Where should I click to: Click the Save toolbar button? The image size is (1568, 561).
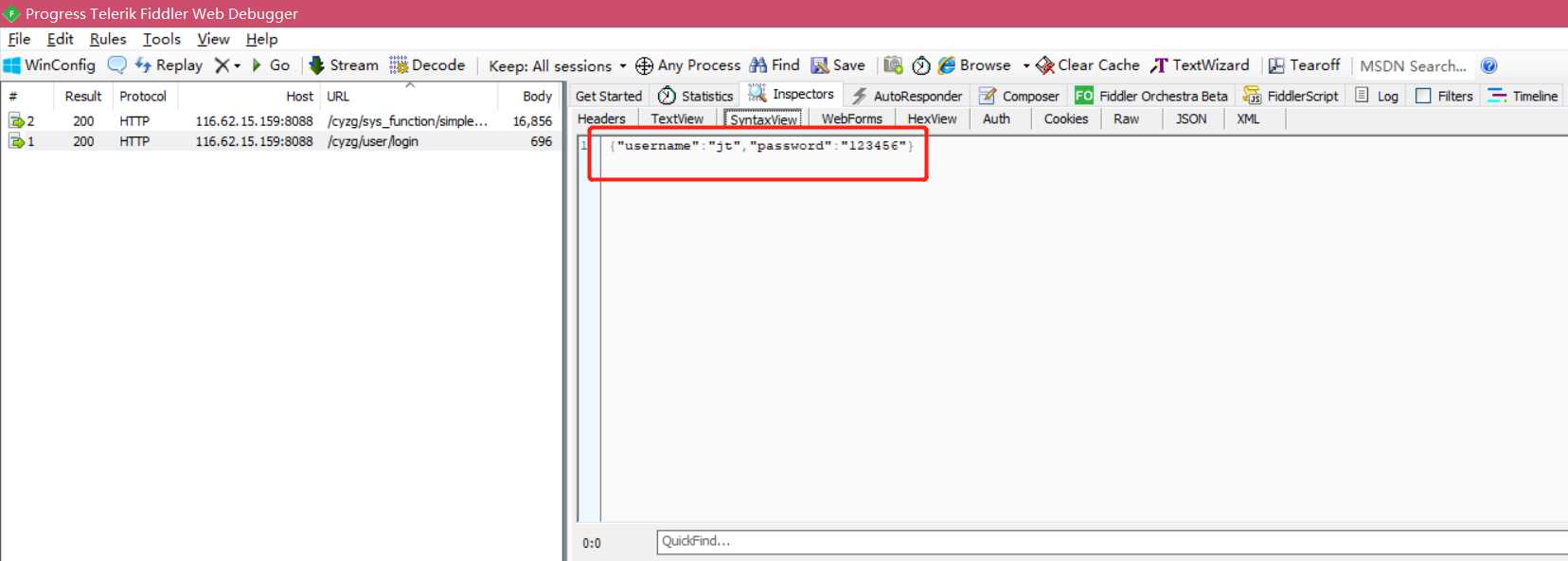[x=838, y=65]
